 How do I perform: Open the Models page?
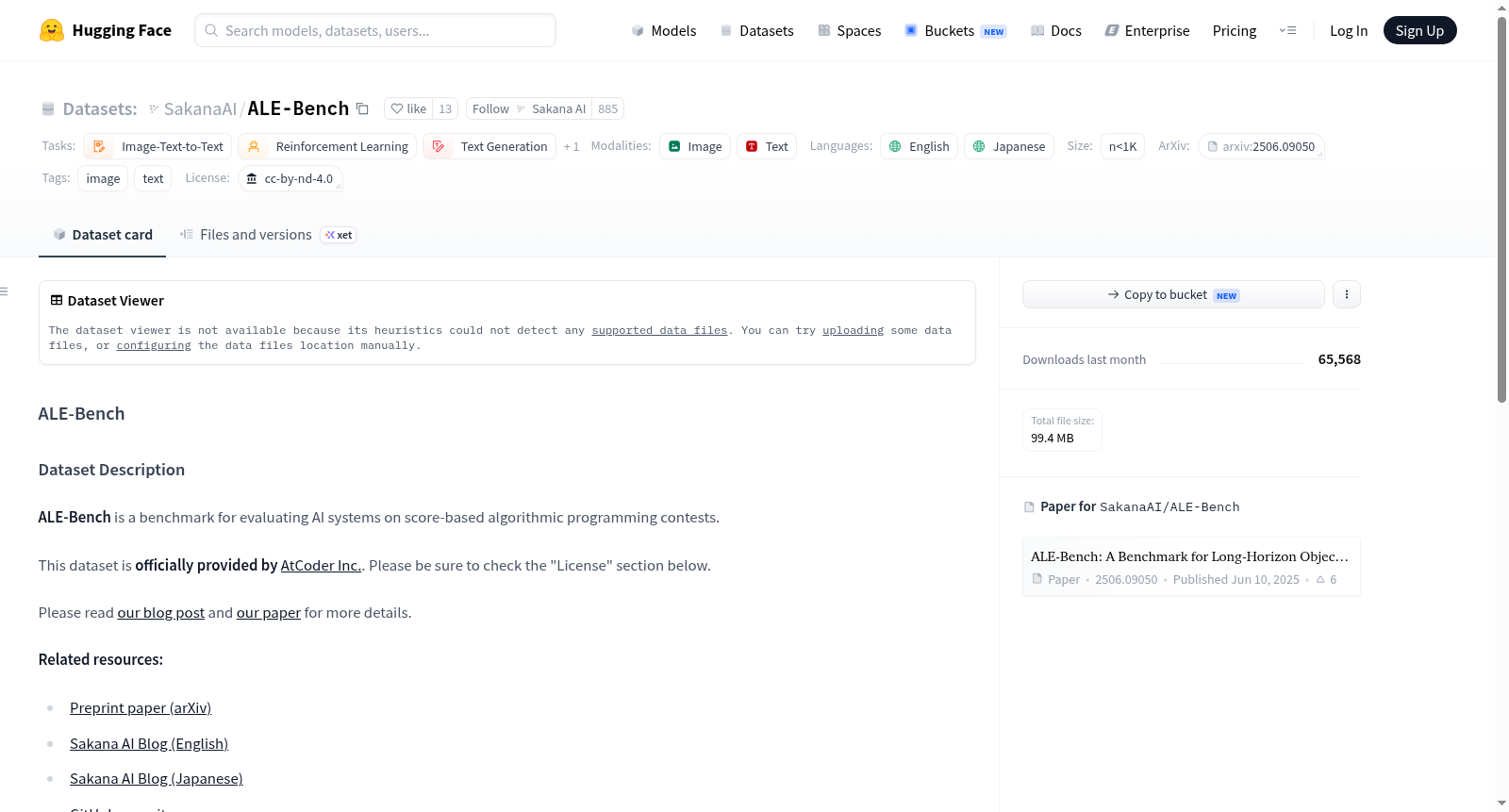(664, 30)
